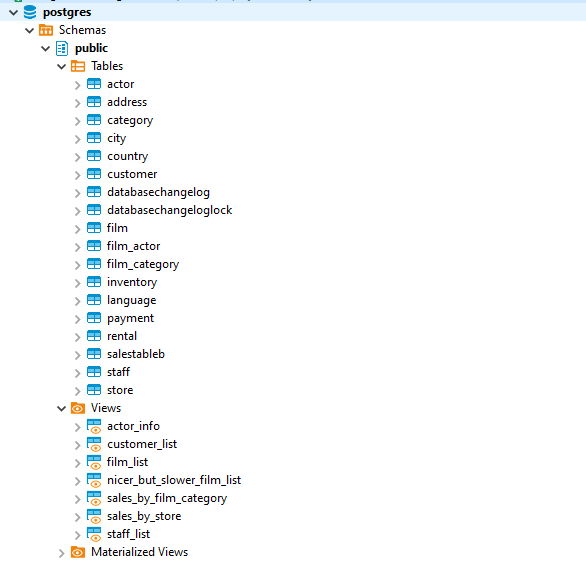Expand the databasechangeloglock table node
The width and height of the screenshot is (586, 564).
(78, 211)
